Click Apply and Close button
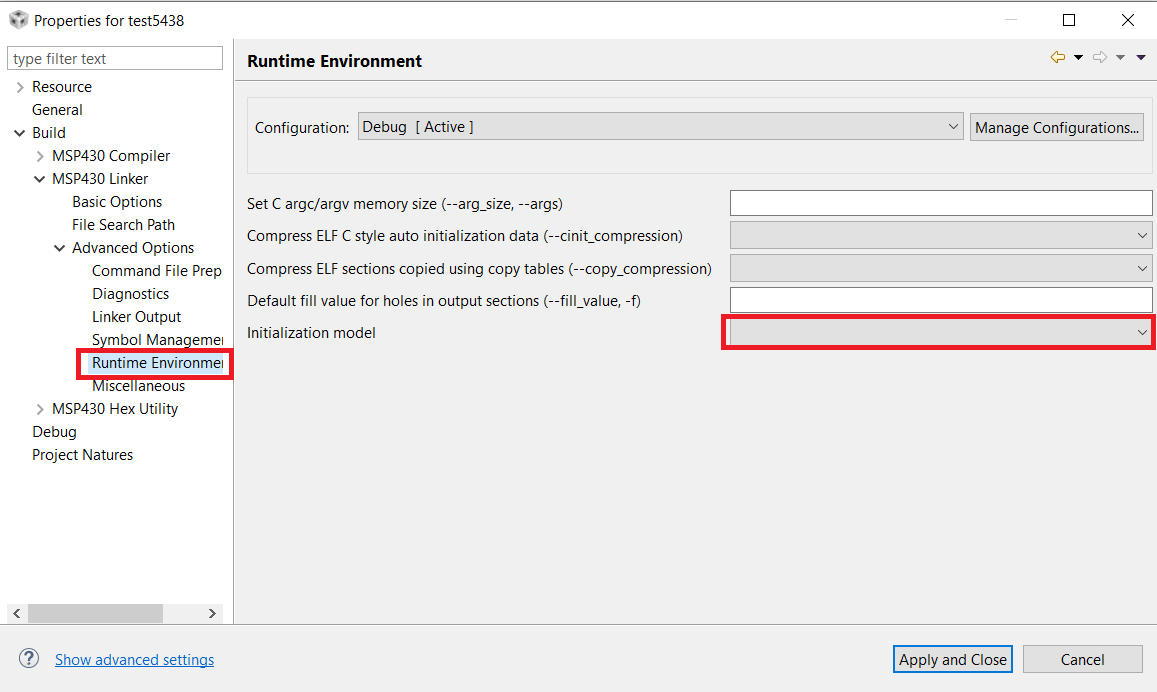This screenshot has height=692, width=1157. click(952, 659)
